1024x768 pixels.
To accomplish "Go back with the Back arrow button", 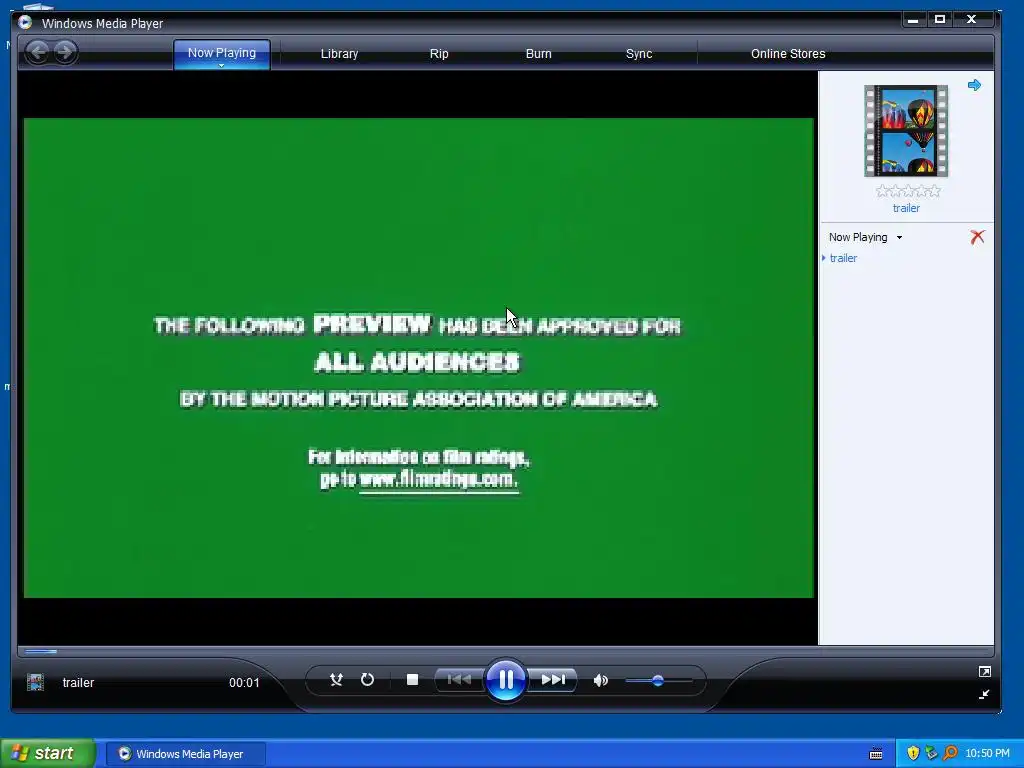I will (x=38, y=52).
